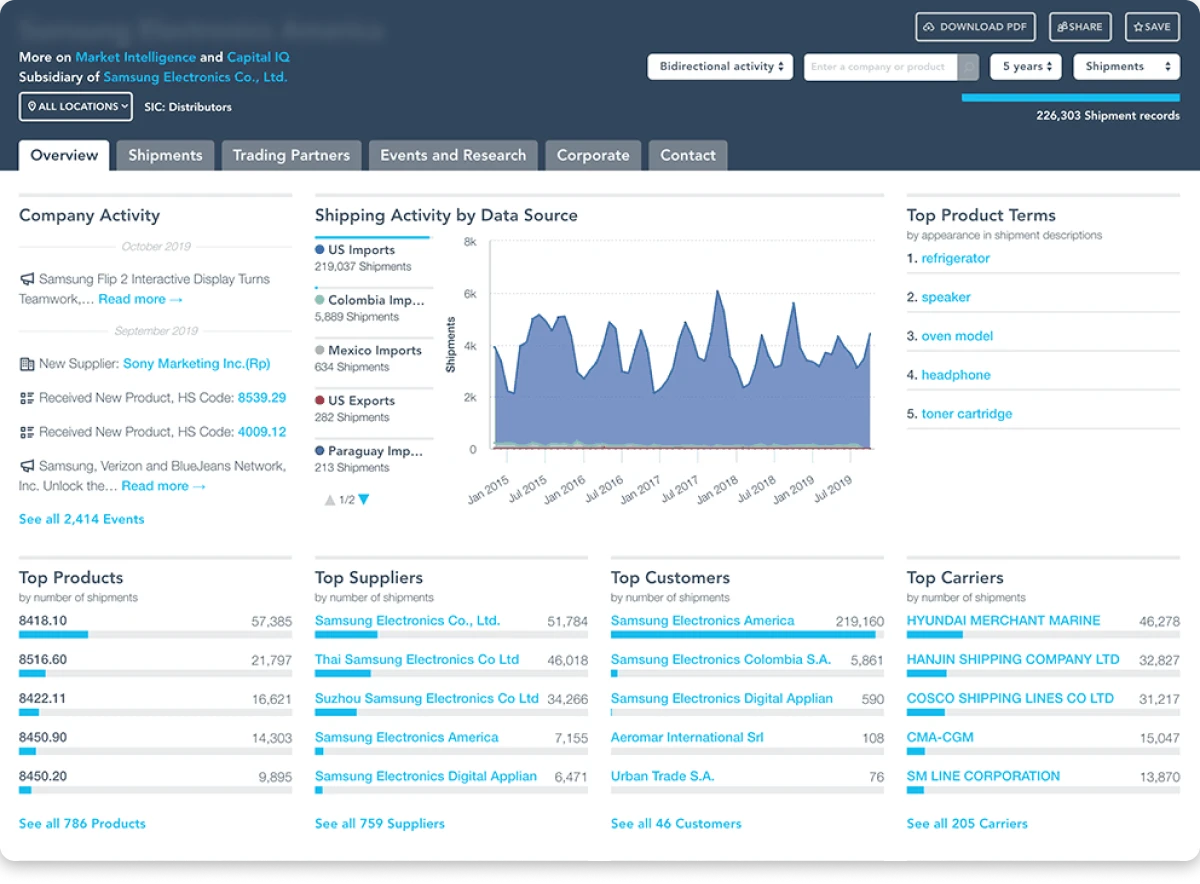Open the toner cartridge product term
The width and height of the screenshot is (1200, 884).
coord(966,414)
